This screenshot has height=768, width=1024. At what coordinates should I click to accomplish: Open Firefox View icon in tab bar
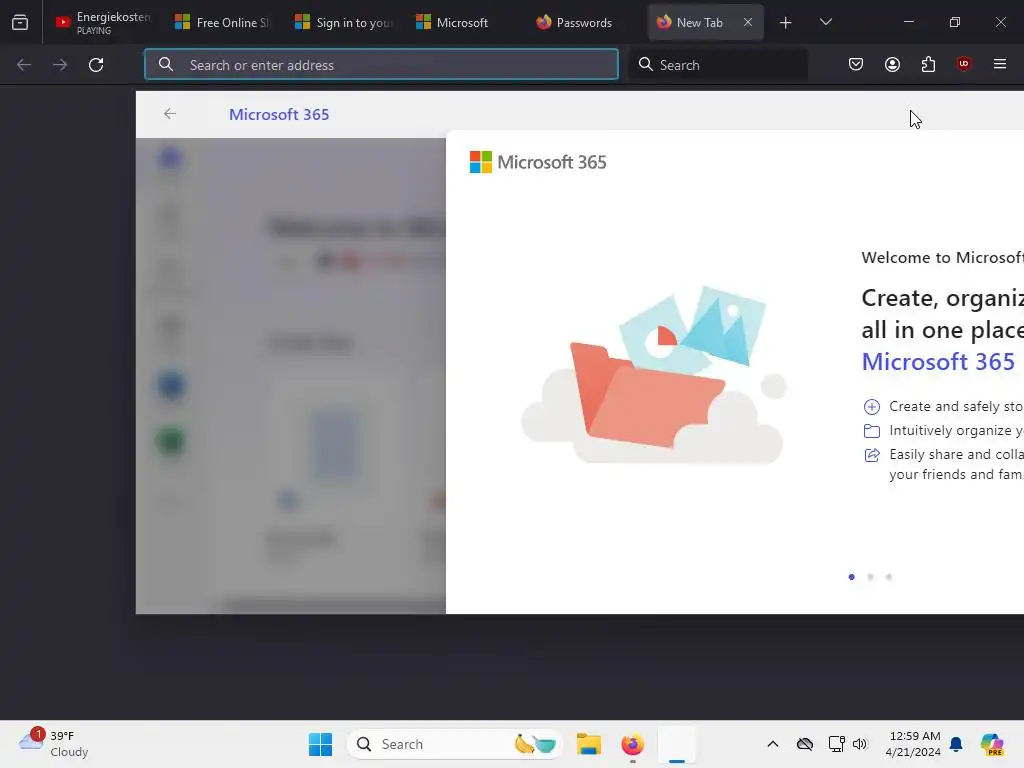coord(20,22)
